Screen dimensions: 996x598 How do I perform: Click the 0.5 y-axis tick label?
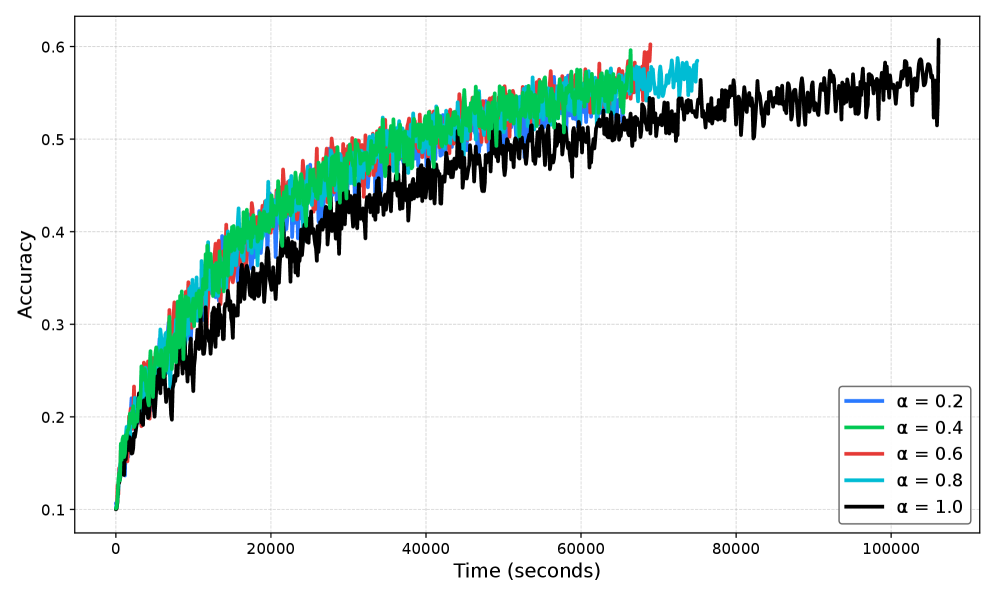(x=53, y=140)
